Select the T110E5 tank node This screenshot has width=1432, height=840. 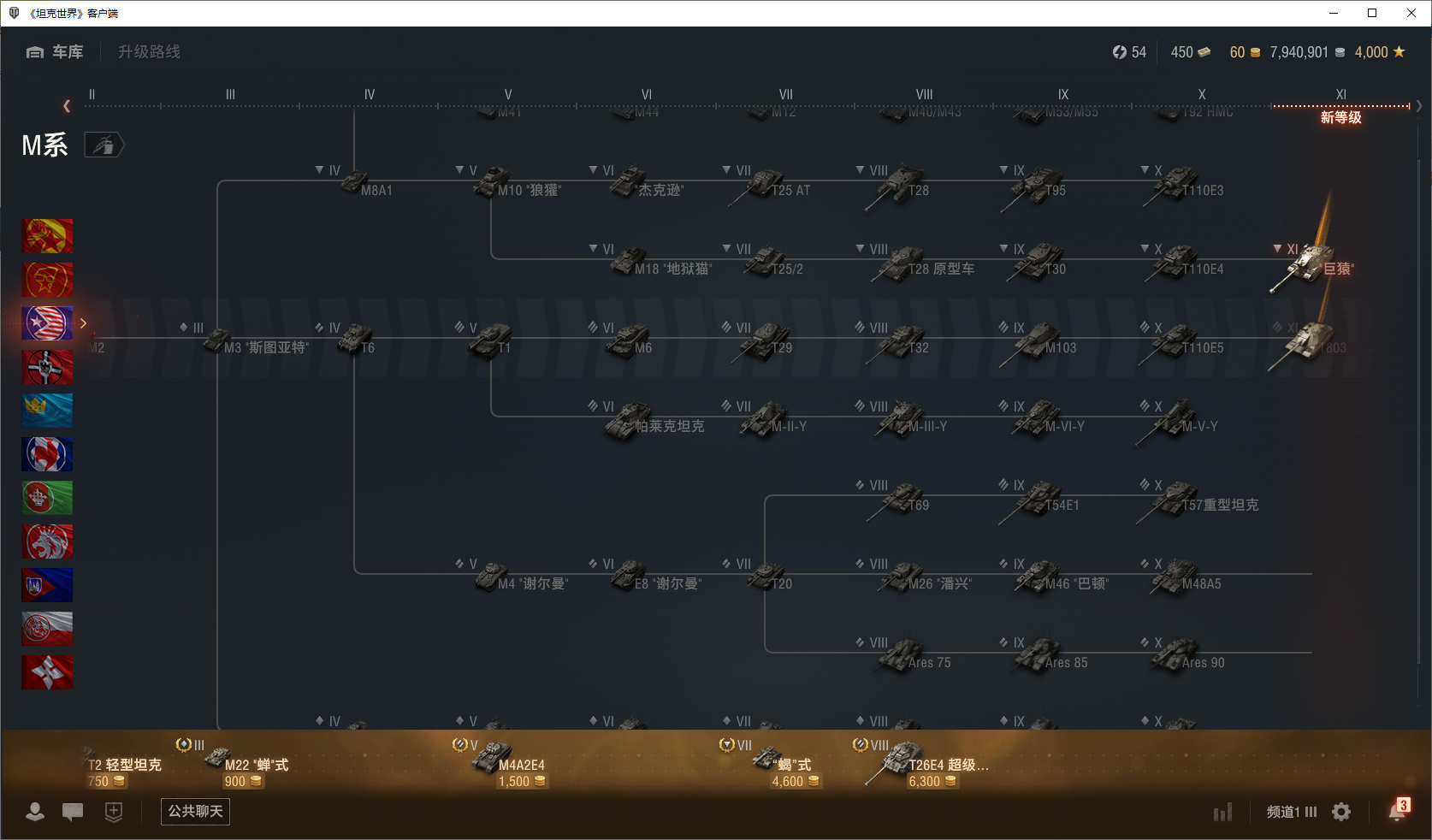point(1182,340)
